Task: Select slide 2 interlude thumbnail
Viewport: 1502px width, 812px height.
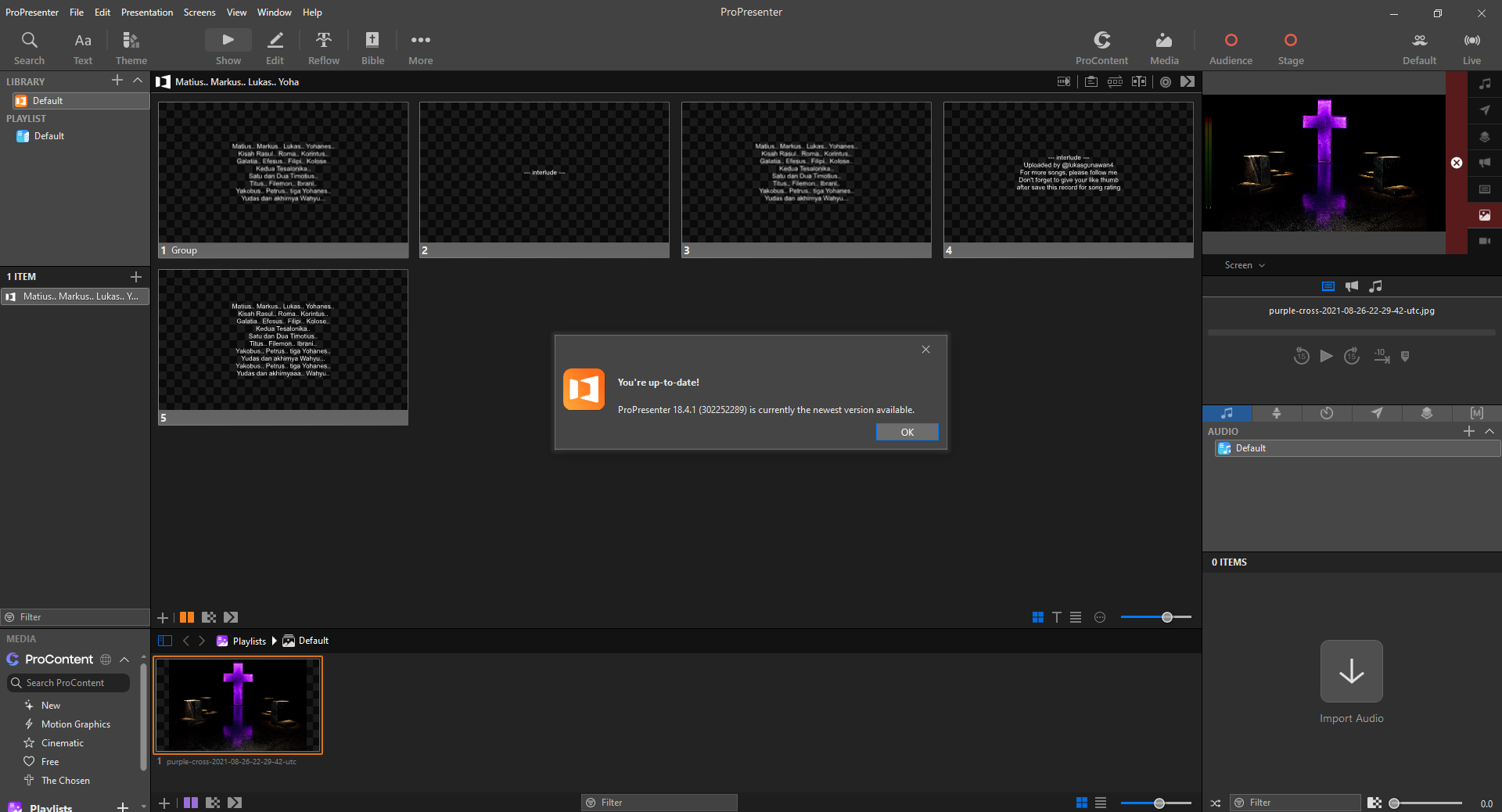Action: (544, 179)
